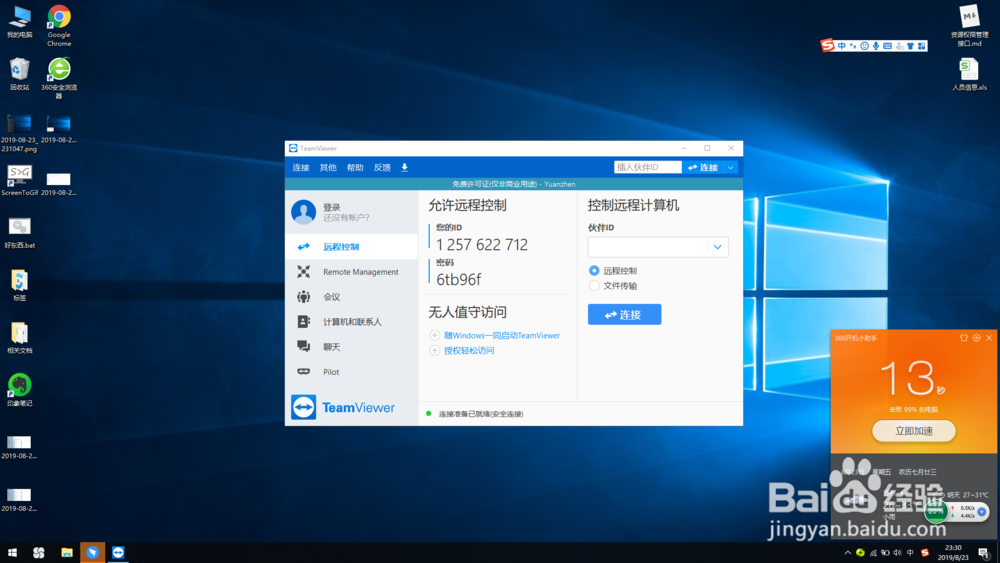Expand the 伙伴ID dropdown chevron
This screenshot has width=1000, height=563.
(x=717, y=247)
